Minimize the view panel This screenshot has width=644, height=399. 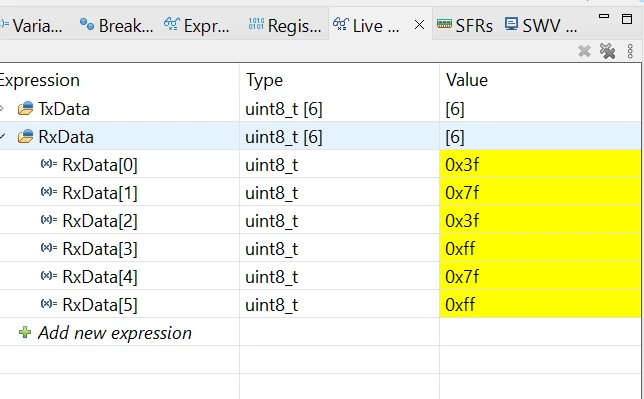(604, 16)
